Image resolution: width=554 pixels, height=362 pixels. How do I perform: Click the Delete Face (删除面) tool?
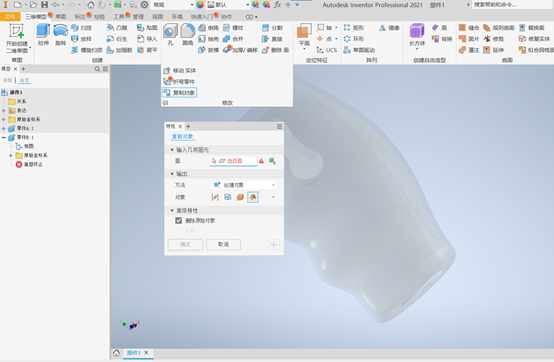click(276, 50)
